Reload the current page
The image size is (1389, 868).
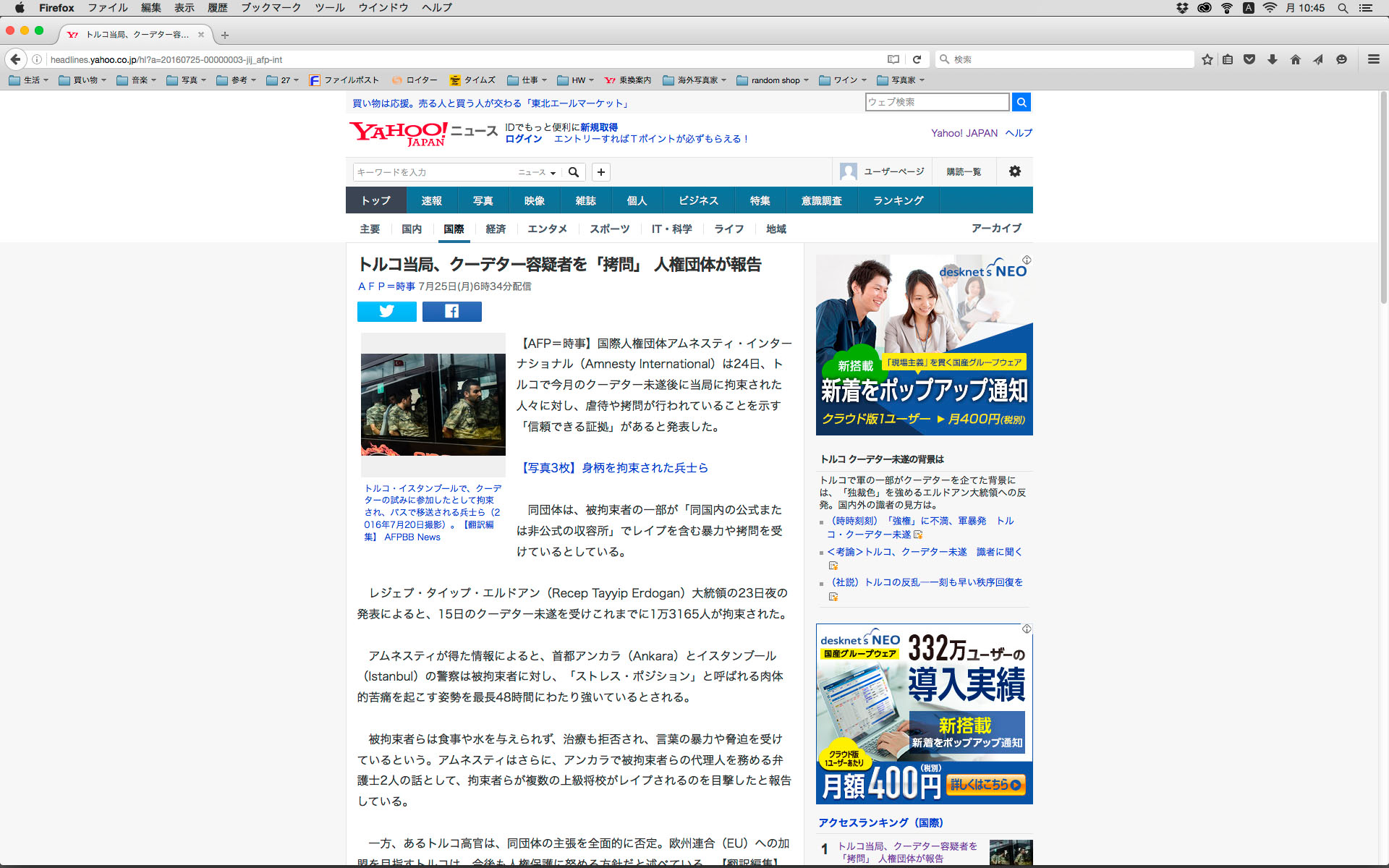[917, 59]
